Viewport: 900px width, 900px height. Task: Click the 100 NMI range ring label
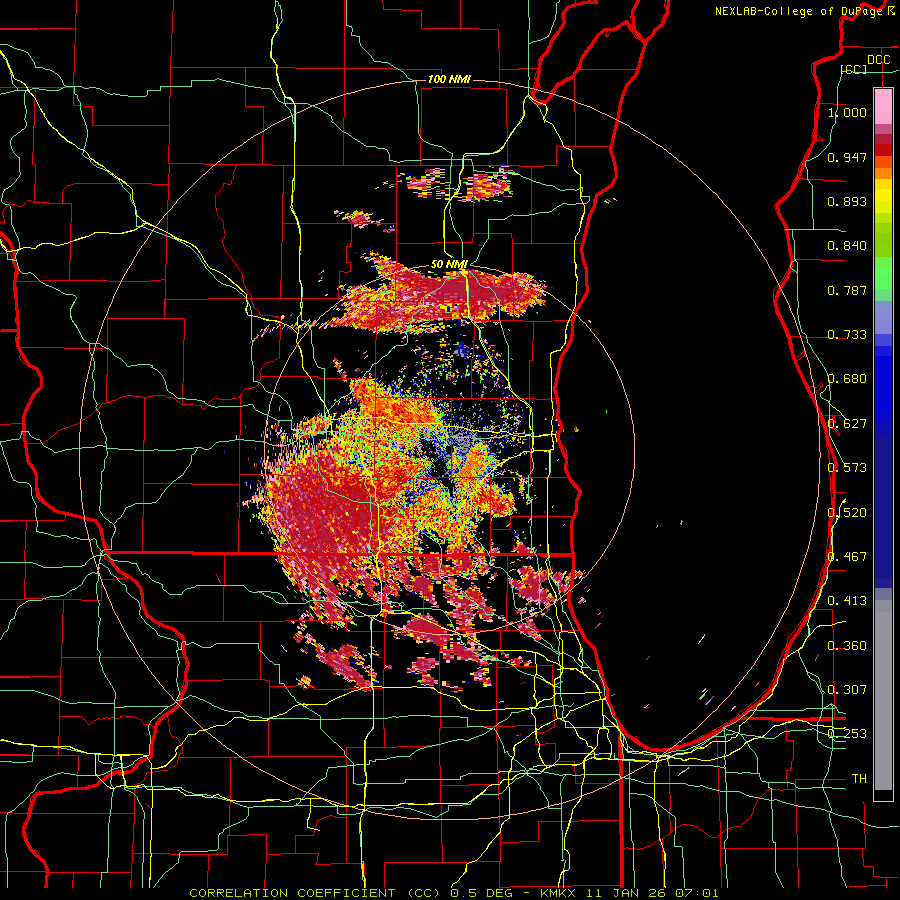coord(449,79)
